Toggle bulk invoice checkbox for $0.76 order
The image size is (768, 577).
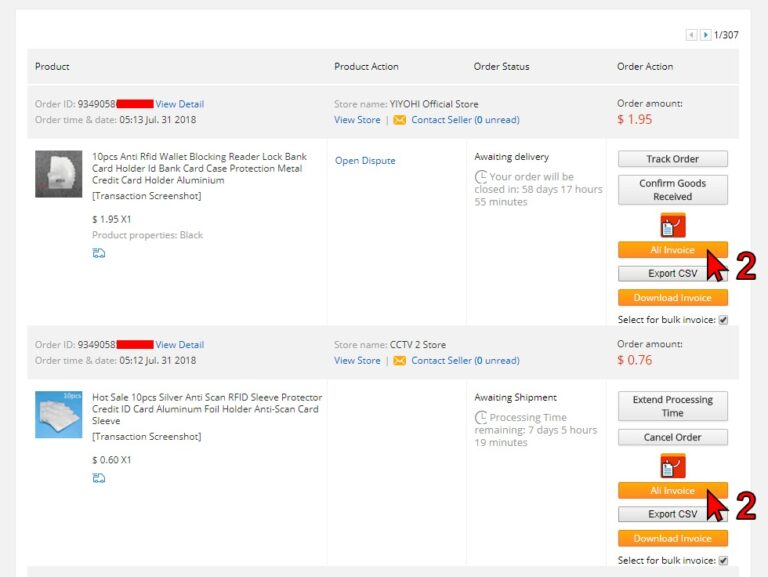click(x=723, y=560)
